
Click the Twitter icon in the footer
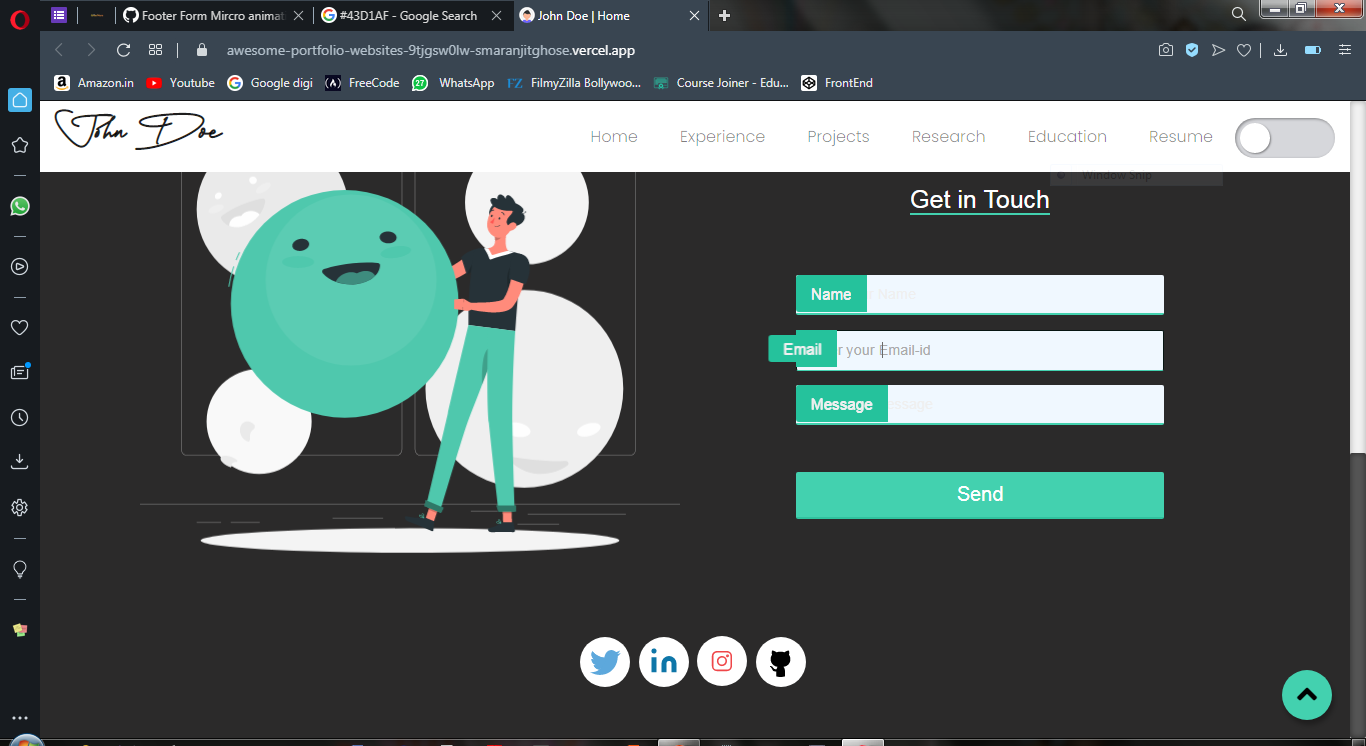pyautogui.click(x=605, y=661)
